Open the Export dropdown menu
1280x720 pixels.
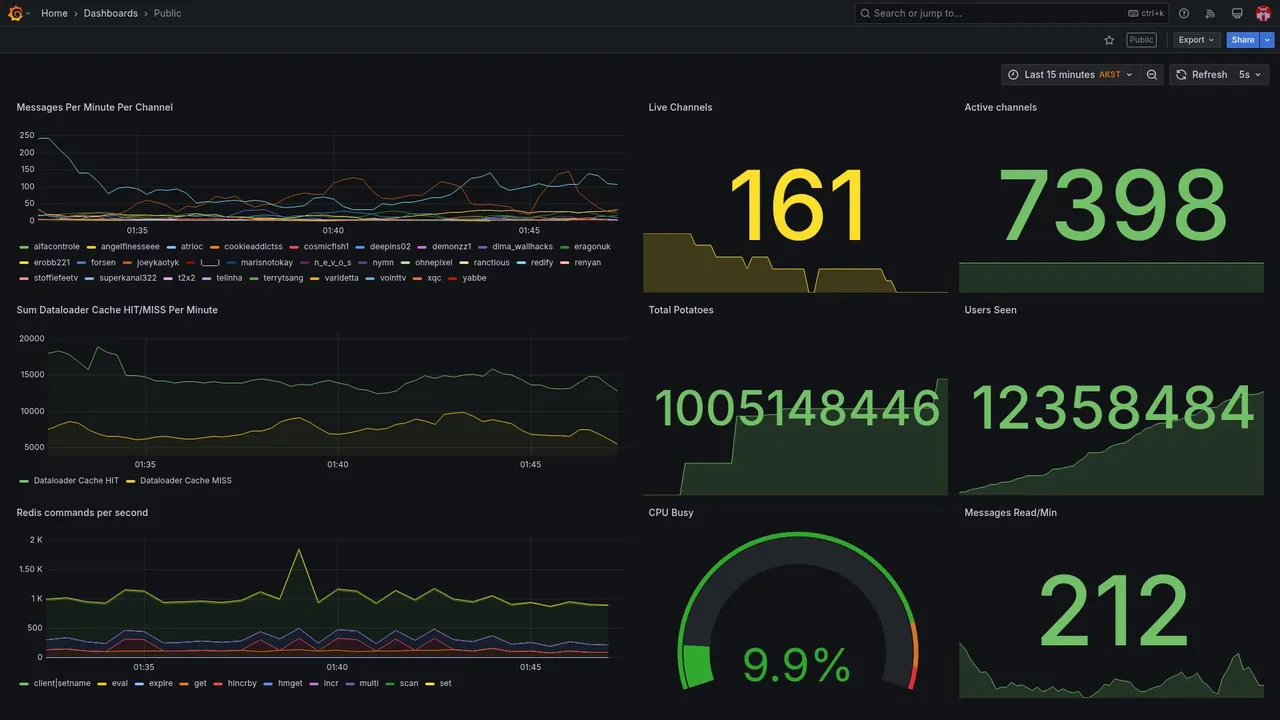[x=1196, y=40]
